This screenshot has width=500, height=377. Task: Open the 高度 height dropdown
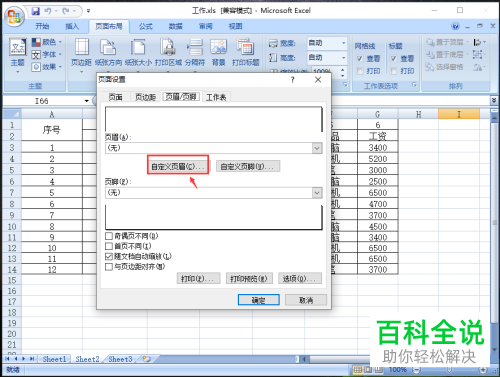coord(343,58)
